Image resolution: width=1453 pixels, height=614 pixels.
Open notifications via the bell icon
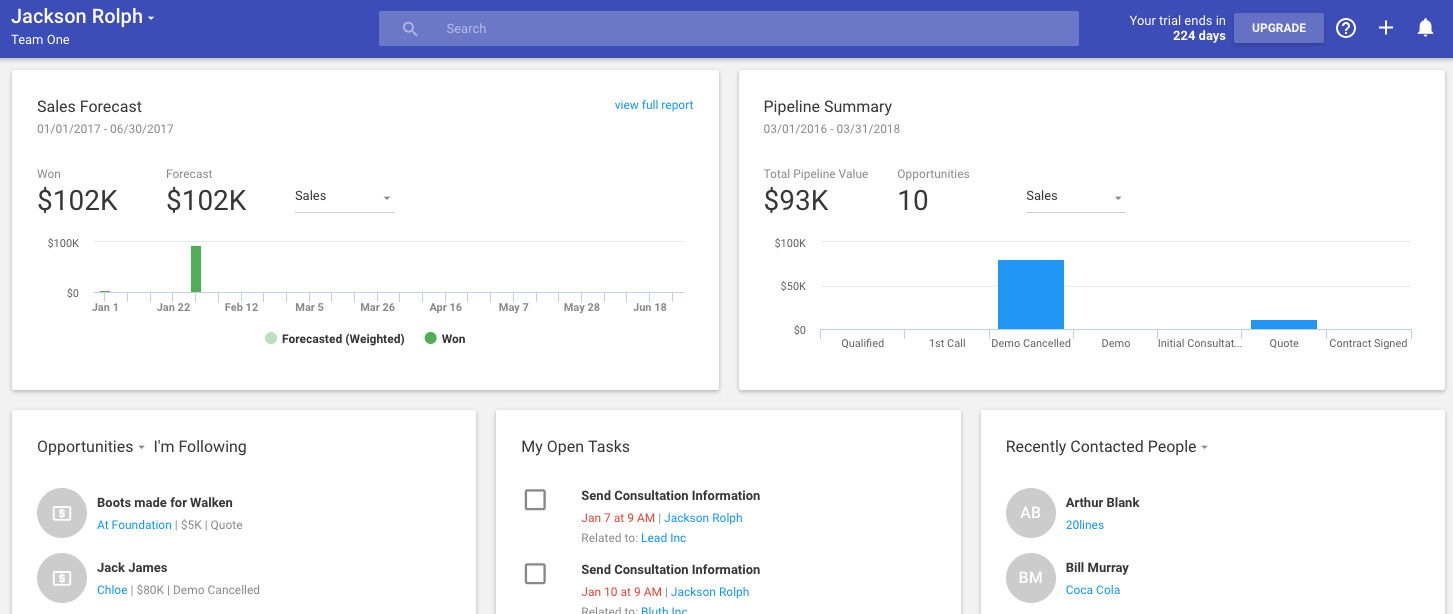click(1425, 28)
